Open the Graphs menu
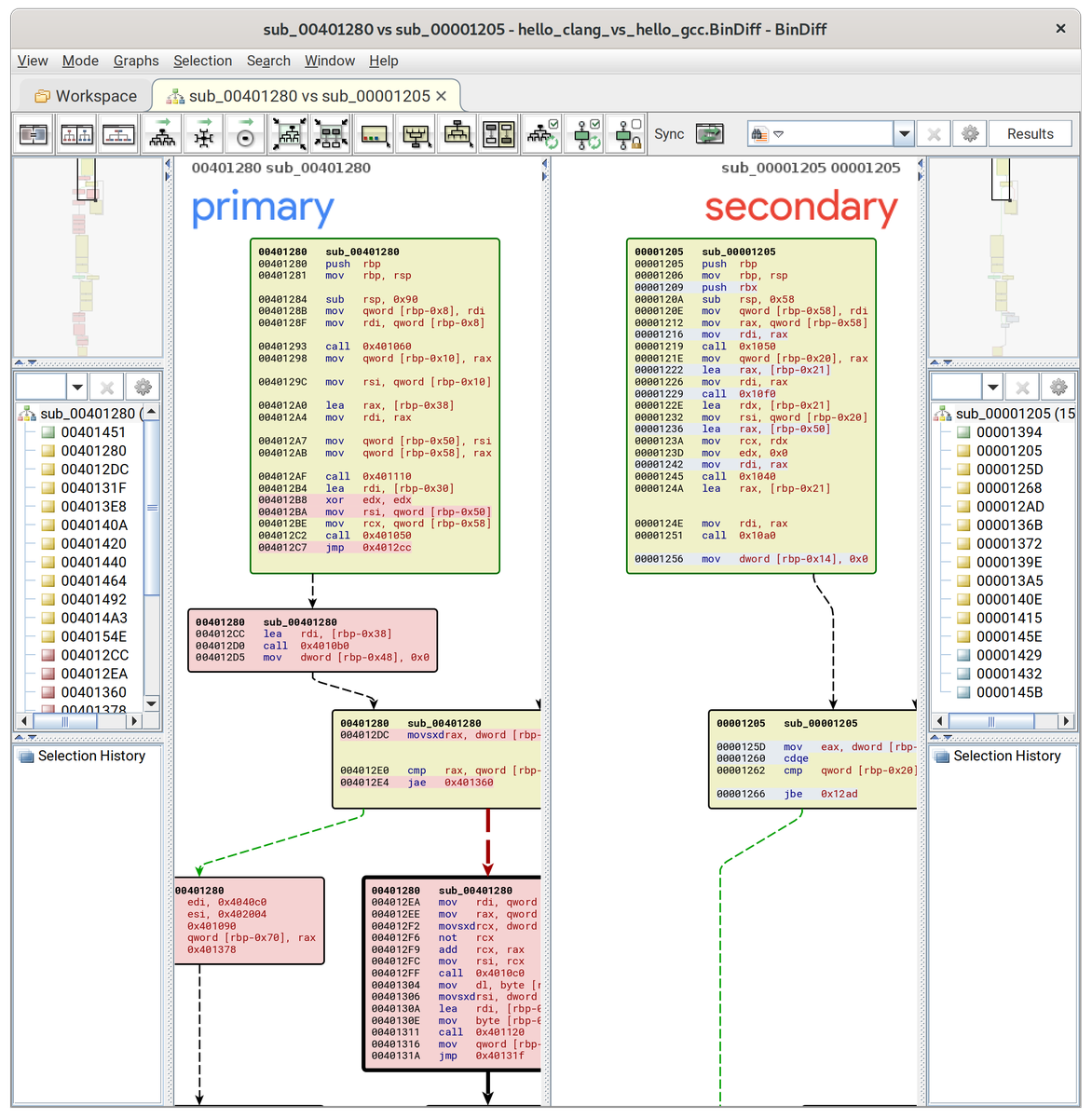1092x1118 pixels. pyautogui.click(x=136, y=61)
